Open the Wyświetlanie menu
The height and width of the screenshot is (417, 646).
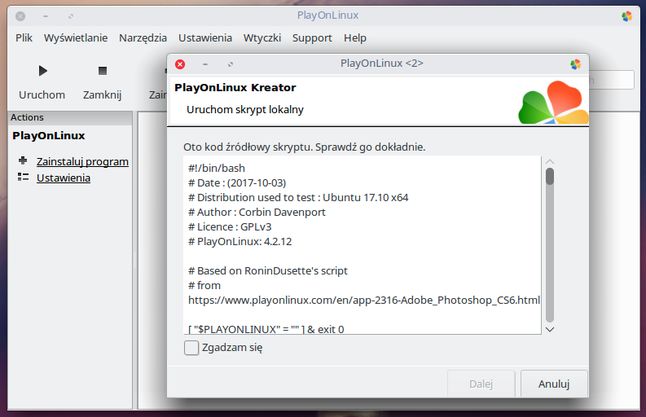click(x=76, y=38)
